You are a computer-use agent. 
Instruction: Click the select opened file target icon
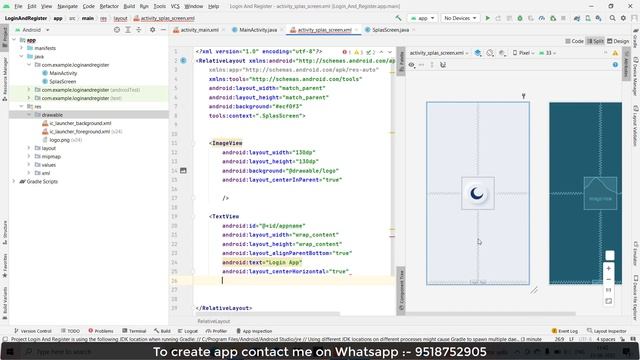coord(117,30)
